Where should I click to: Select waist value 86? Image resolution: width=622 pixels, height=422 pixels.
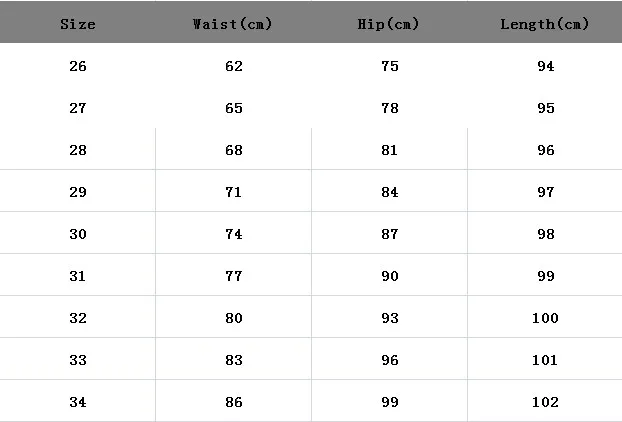(x=233, y=402)
